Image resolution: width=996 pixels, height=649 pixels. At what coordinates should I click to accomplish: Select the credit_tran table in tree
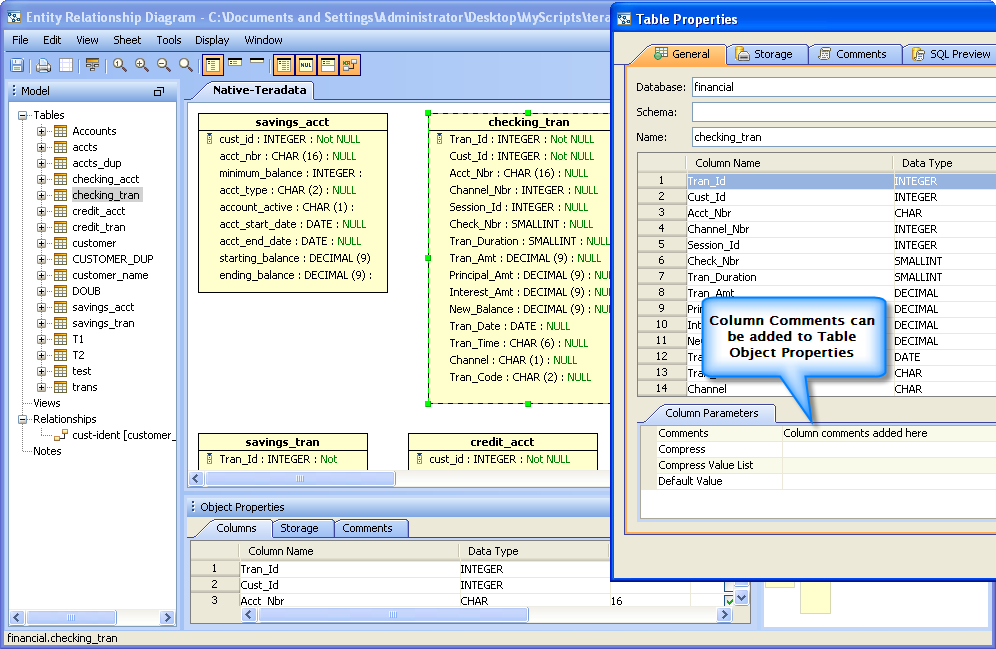pyautogui.click(x=98, y=227)
